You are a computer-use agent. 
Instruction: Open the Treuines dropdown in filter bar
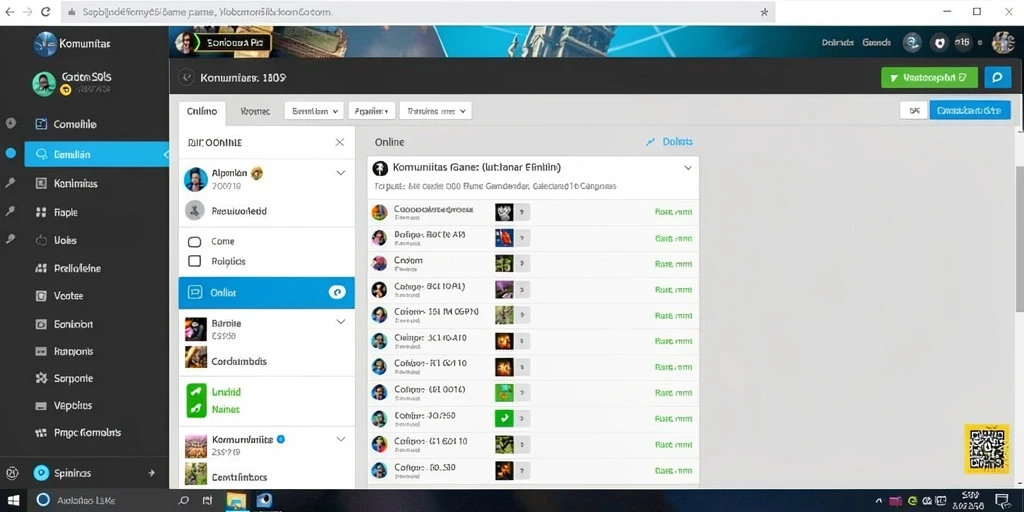point(435,111)
